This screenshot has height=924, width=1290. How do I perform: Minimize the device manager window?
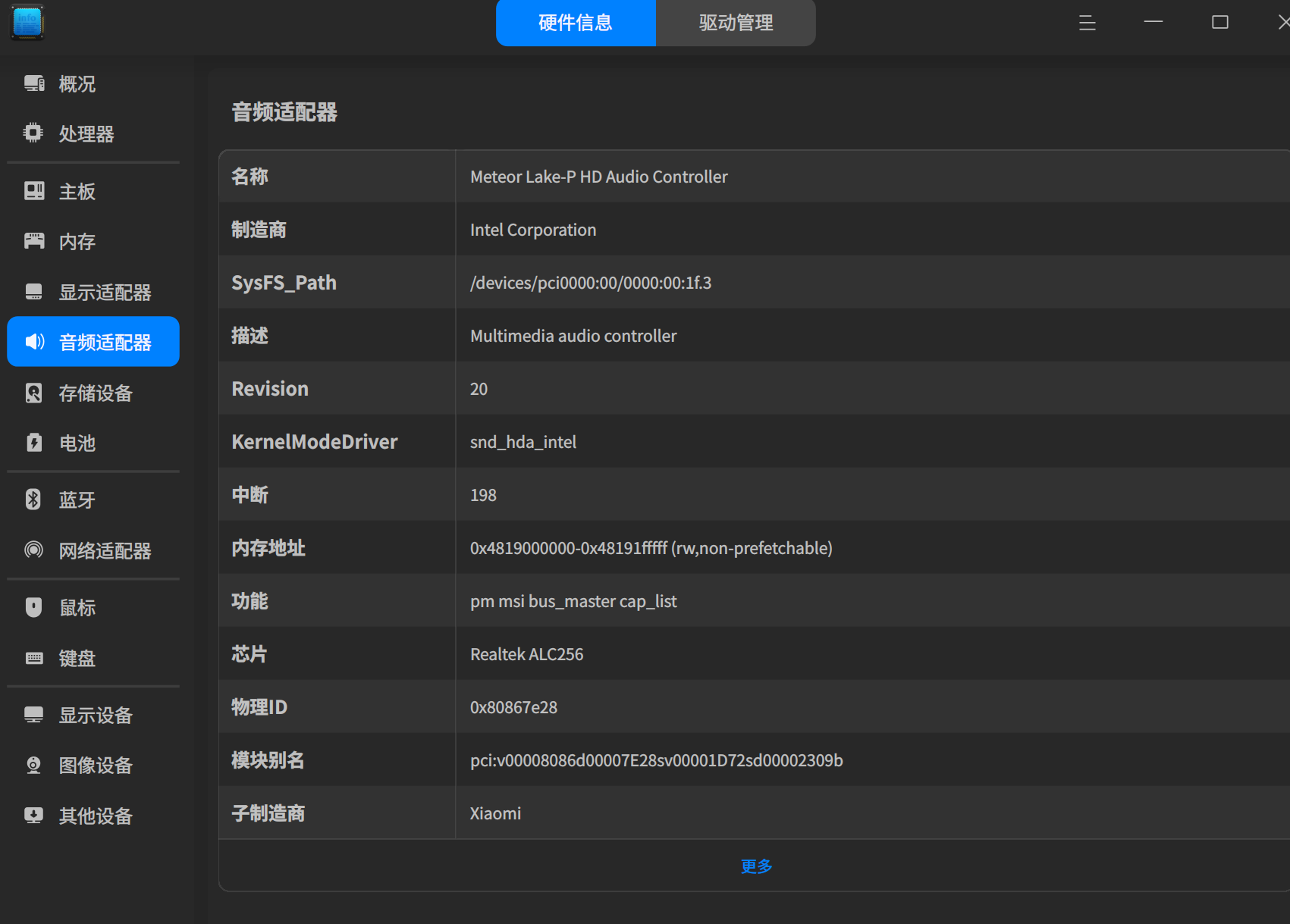coord(1153,23)
